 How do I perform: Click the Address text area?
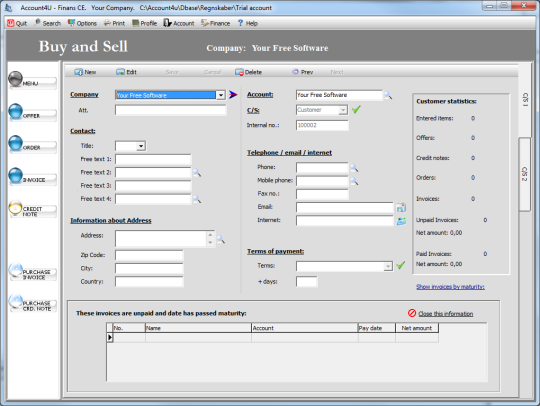point(161,238)
